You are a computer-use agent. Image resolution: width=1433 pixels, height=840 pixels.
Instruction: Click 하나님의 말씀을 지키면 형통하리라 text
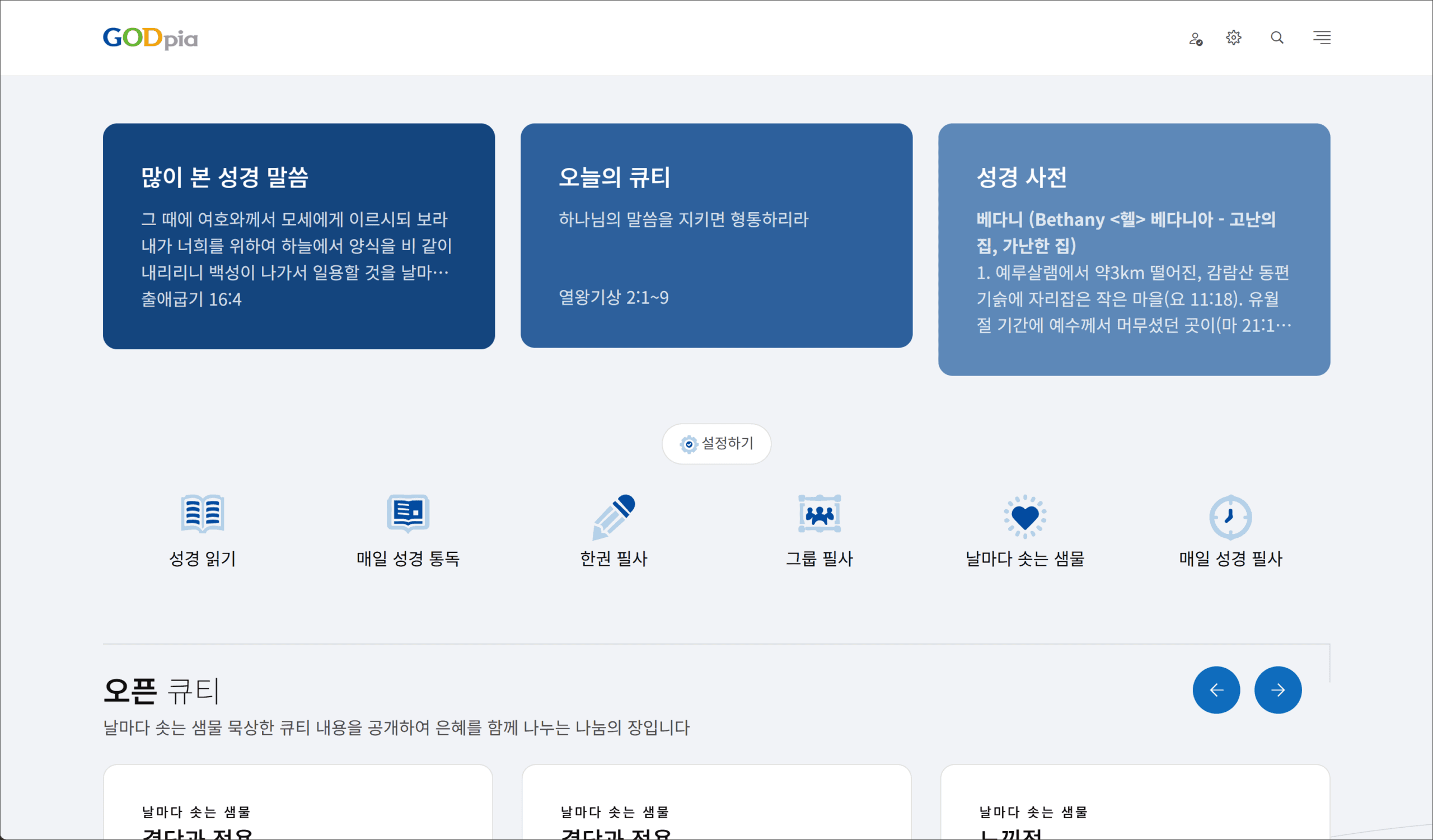click(683, 219)
